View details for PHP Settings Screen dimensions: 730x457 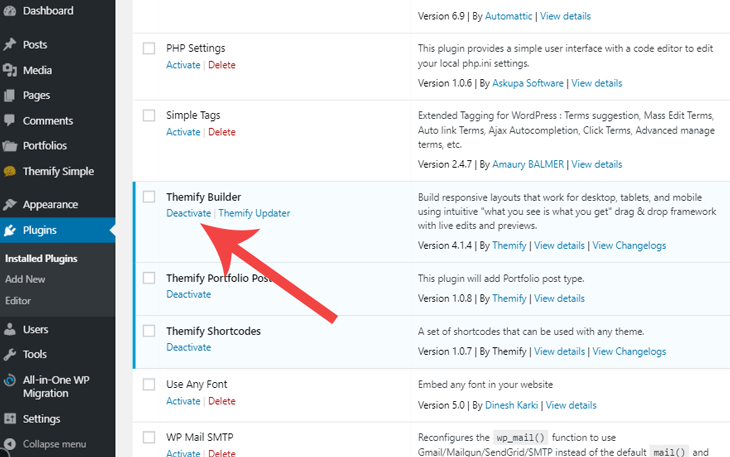(x=597, y=83)
